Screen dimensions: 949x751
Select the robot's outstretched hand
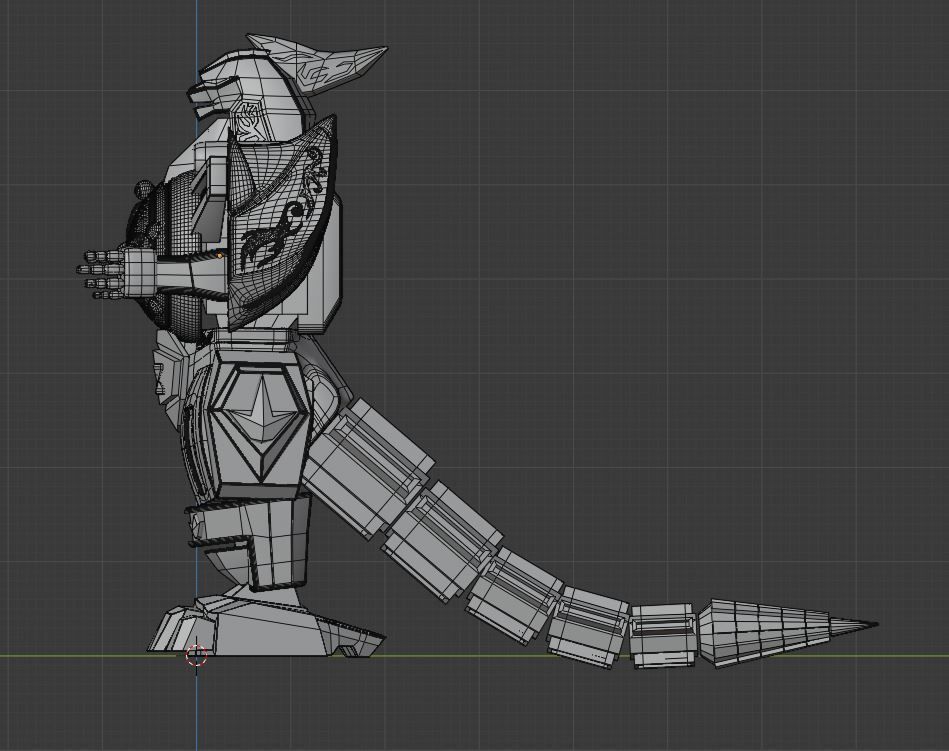point(116,273)
